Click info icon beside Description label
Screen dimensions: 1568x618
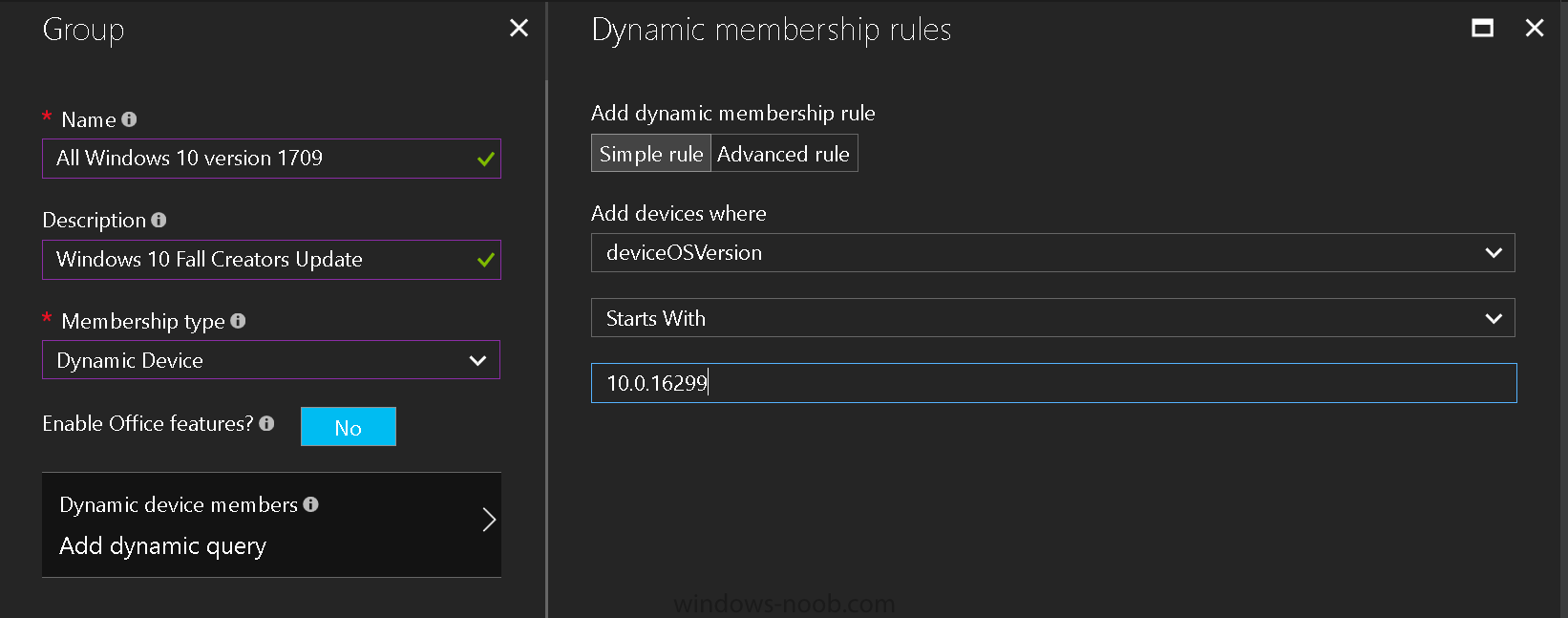pyautogui.click(x=159, y=220)
